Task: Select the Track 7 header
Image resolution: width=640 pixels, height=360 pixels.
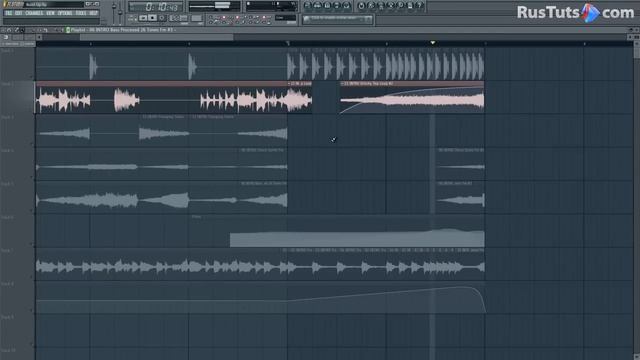Action: click(x=18, y=264)
